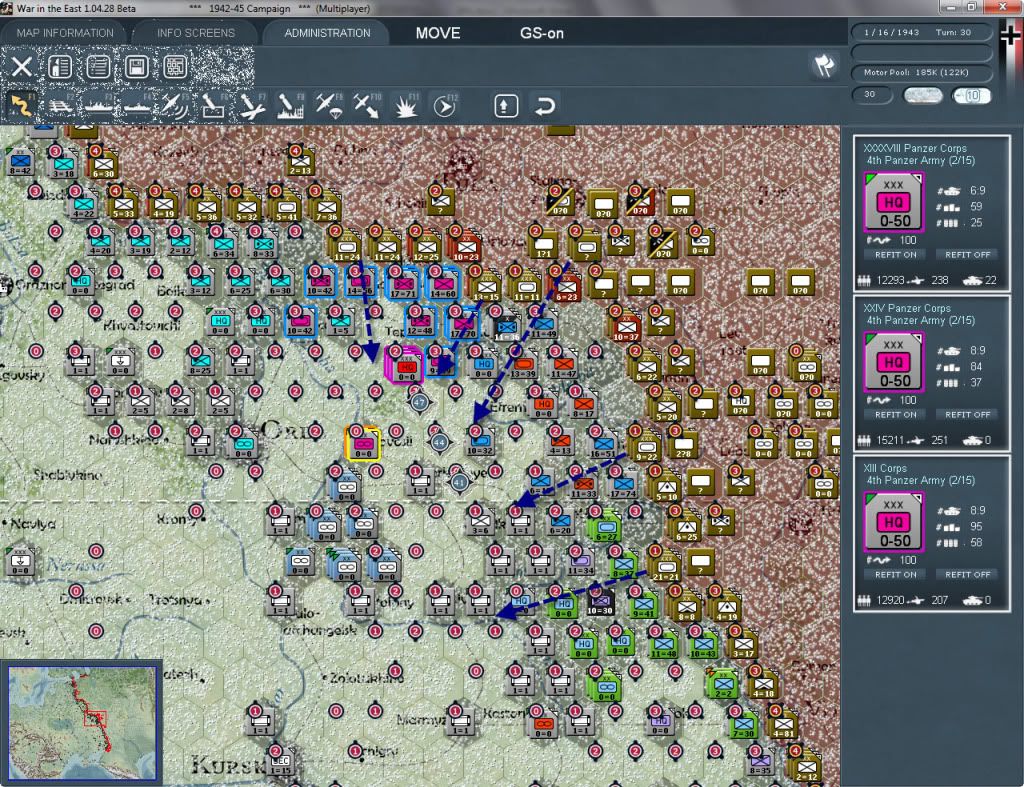Select the F1 Move mode icon

[22, 106]
